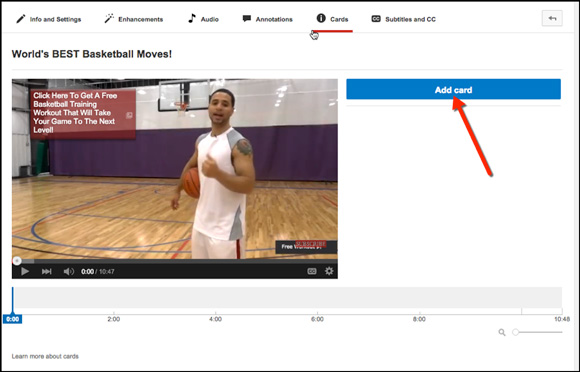Open Learn more about cards link
The width and height of the screenshot is (580, 372).
tap(45, 356)
